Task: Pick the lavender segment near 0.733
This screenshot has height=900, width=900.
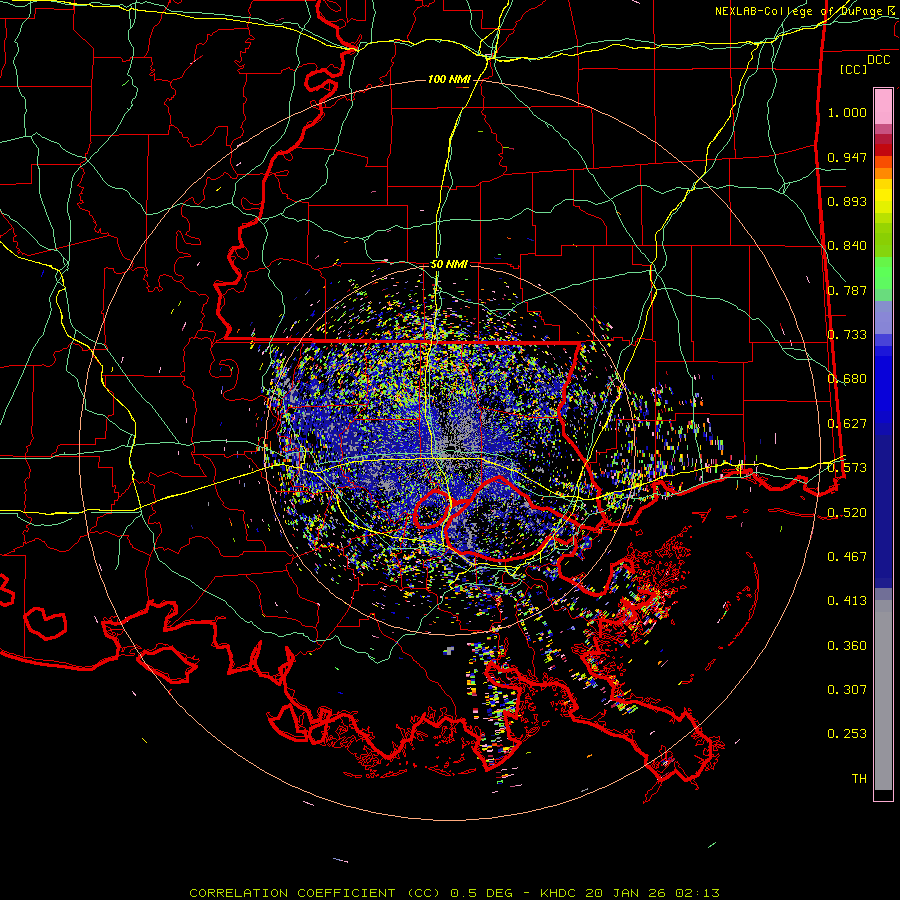Action: pos(883,318)
